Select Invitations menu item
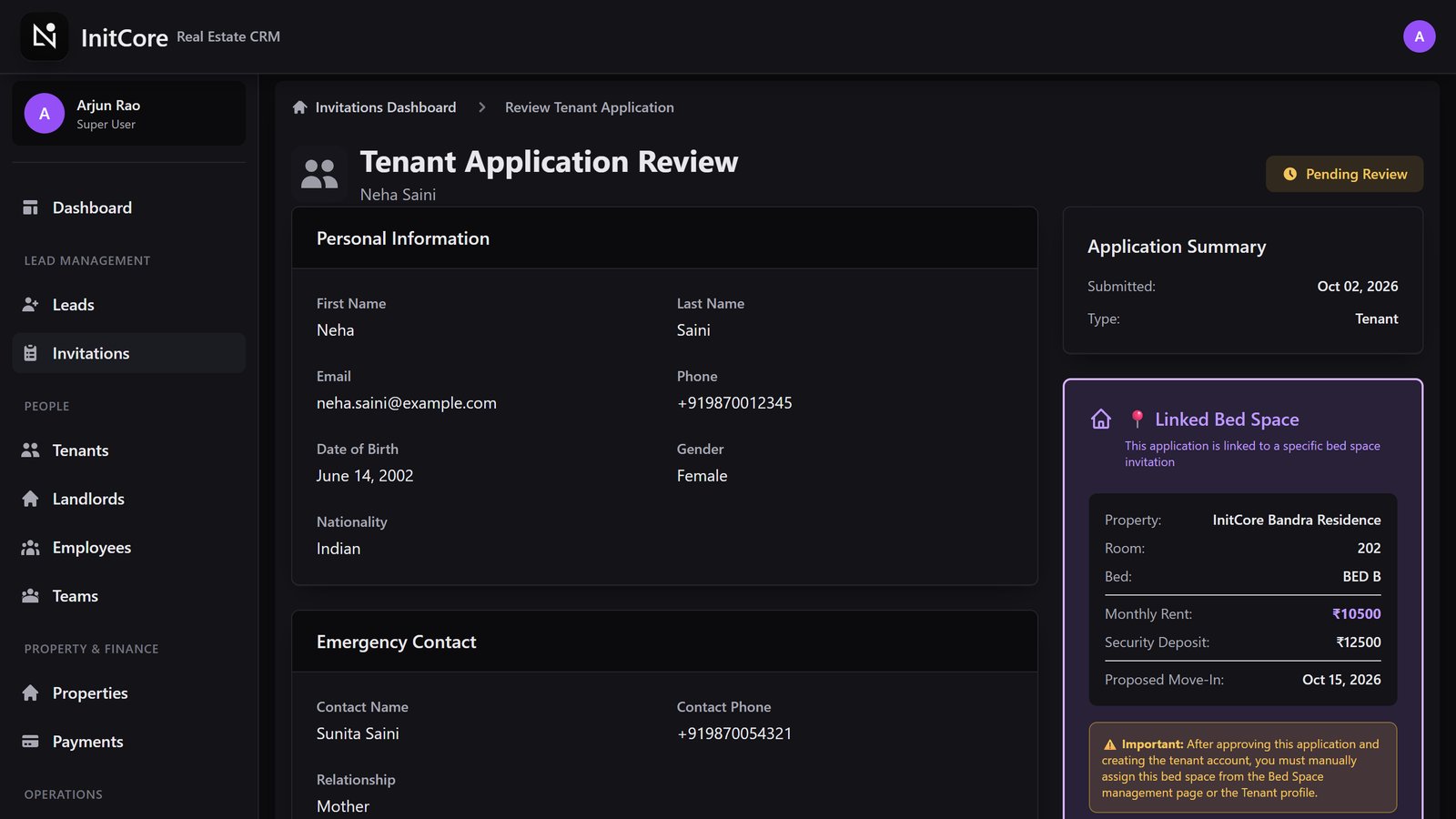The image size is (1456, 819). click(129, 353)
